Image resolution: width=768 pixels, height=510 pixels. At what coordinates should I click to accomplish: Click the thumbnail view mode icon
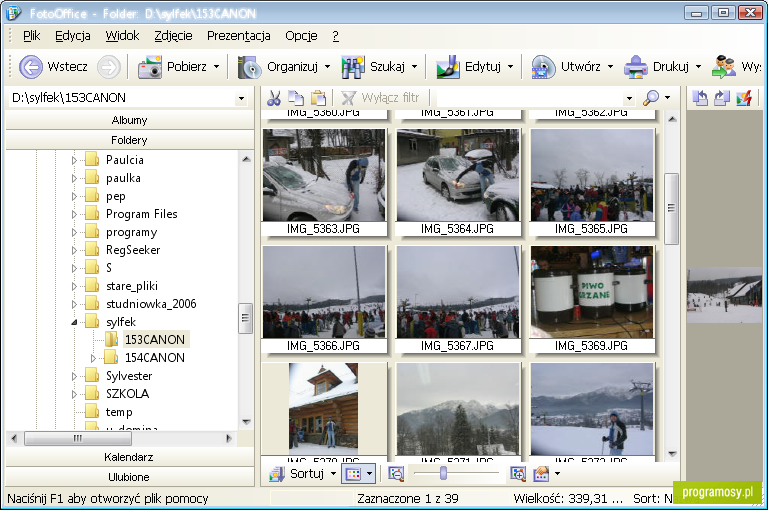click(x=353, y=474)
